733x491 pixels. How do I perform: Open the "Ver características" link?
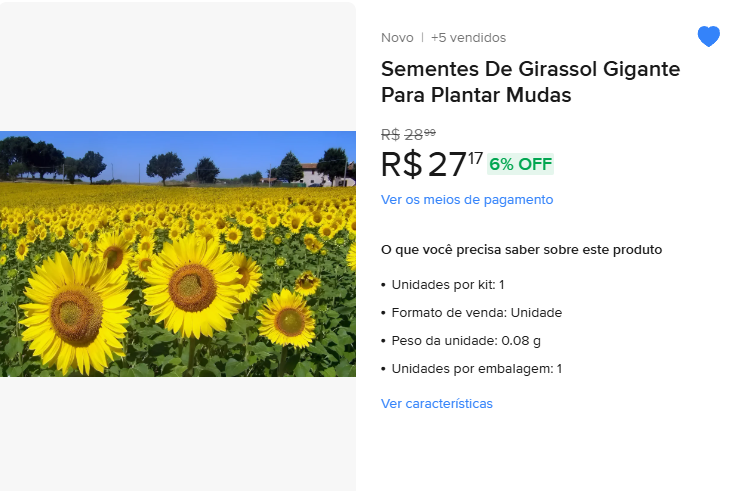[x=436, y=403]
